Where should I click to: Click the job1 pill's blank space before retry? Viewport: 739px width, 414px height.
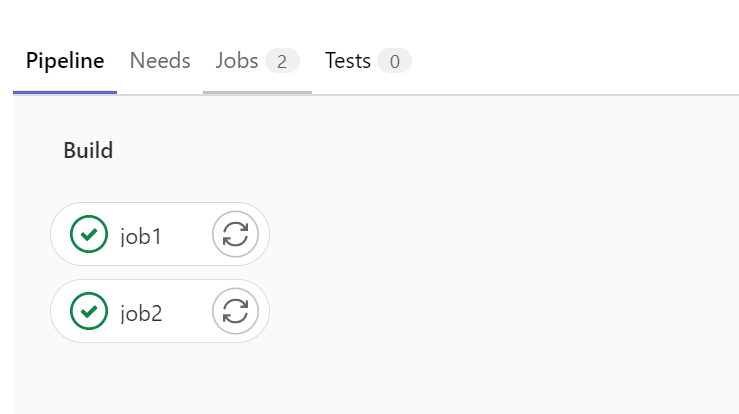pos(187,234)
